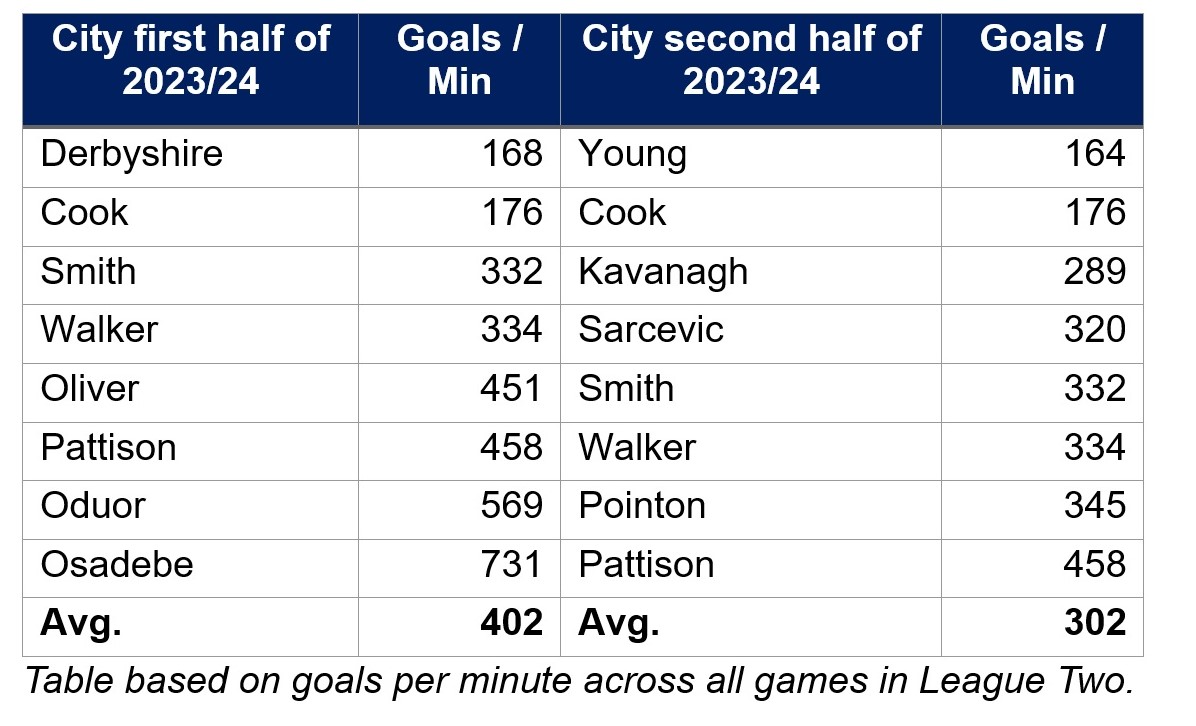Click the "City first half of 2023/24" header
The height and width of the screenshot is (726, 1196).
click(x=190, y=60)
